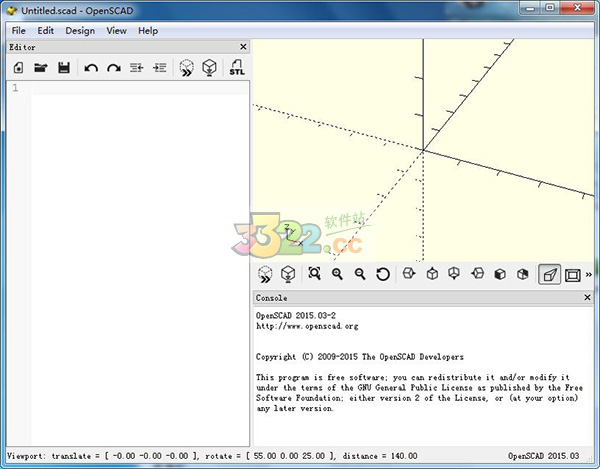Image resolution: width=600 pixels, height=469 pixels.
Task: Click the 'distance = 140.00' status text
Action: coord(380,456)
